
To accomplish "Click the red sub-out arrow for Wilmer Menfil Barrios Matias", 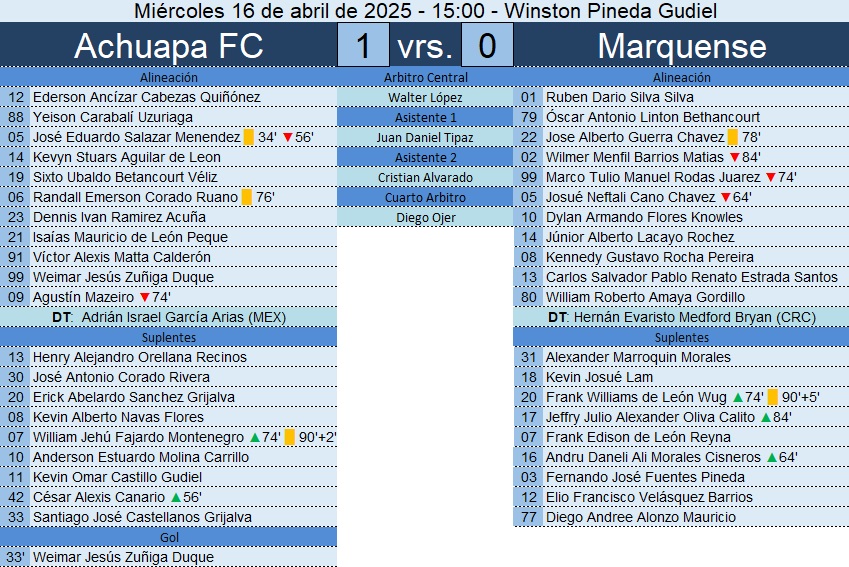I will 735,158.
